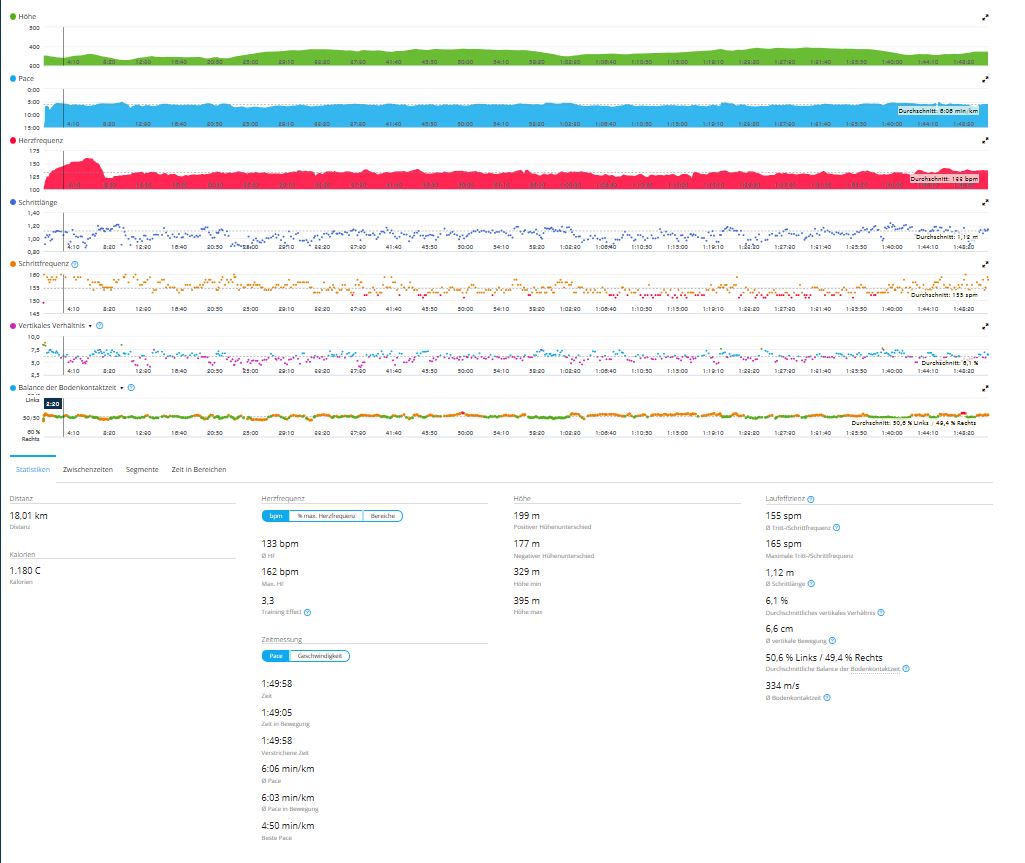Open help for Ø vertikale Bewegung
1025x863 pixels.
tap(832, 640)
